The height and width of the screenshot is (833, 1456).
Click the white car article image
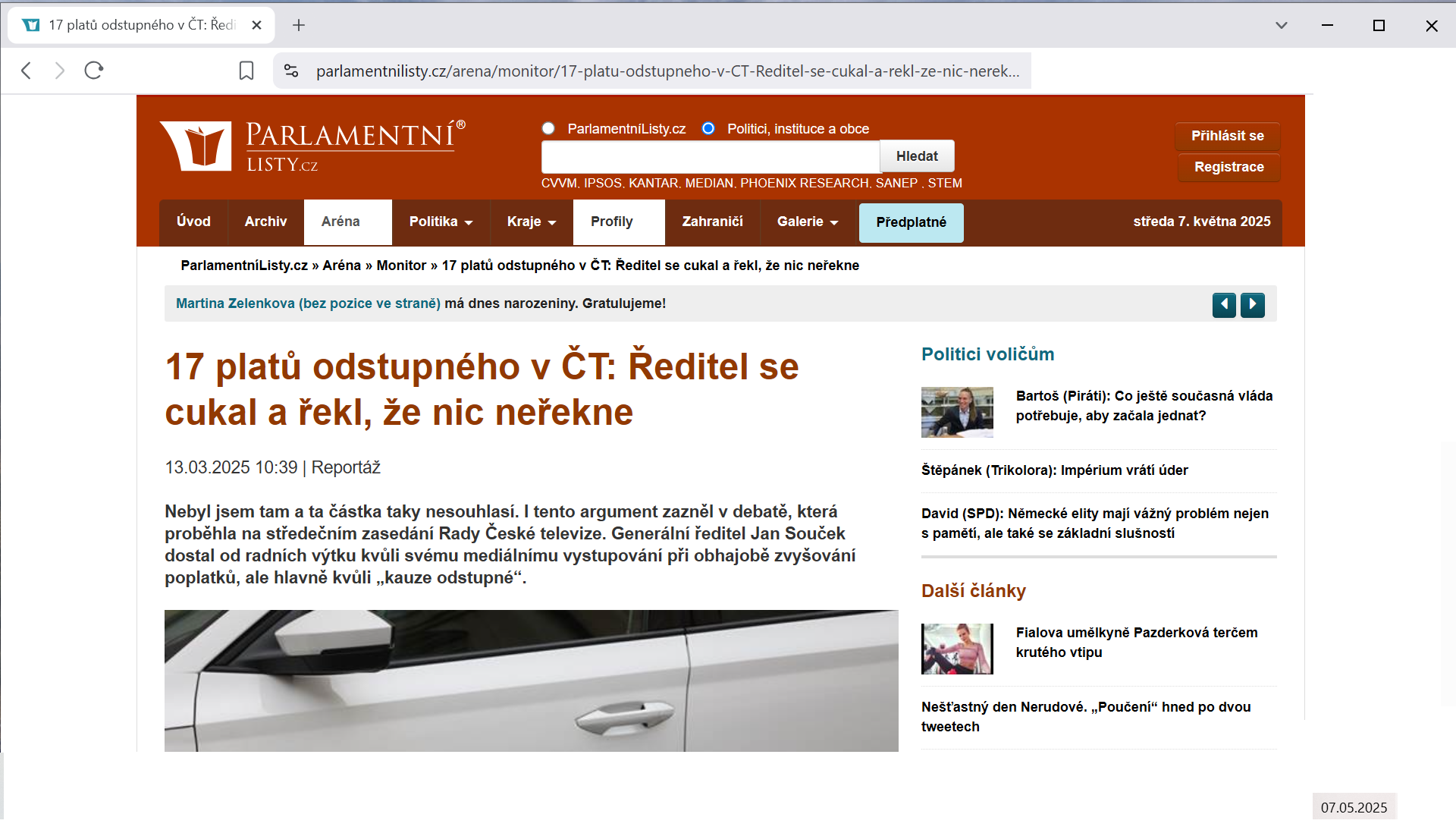(532, 681)
